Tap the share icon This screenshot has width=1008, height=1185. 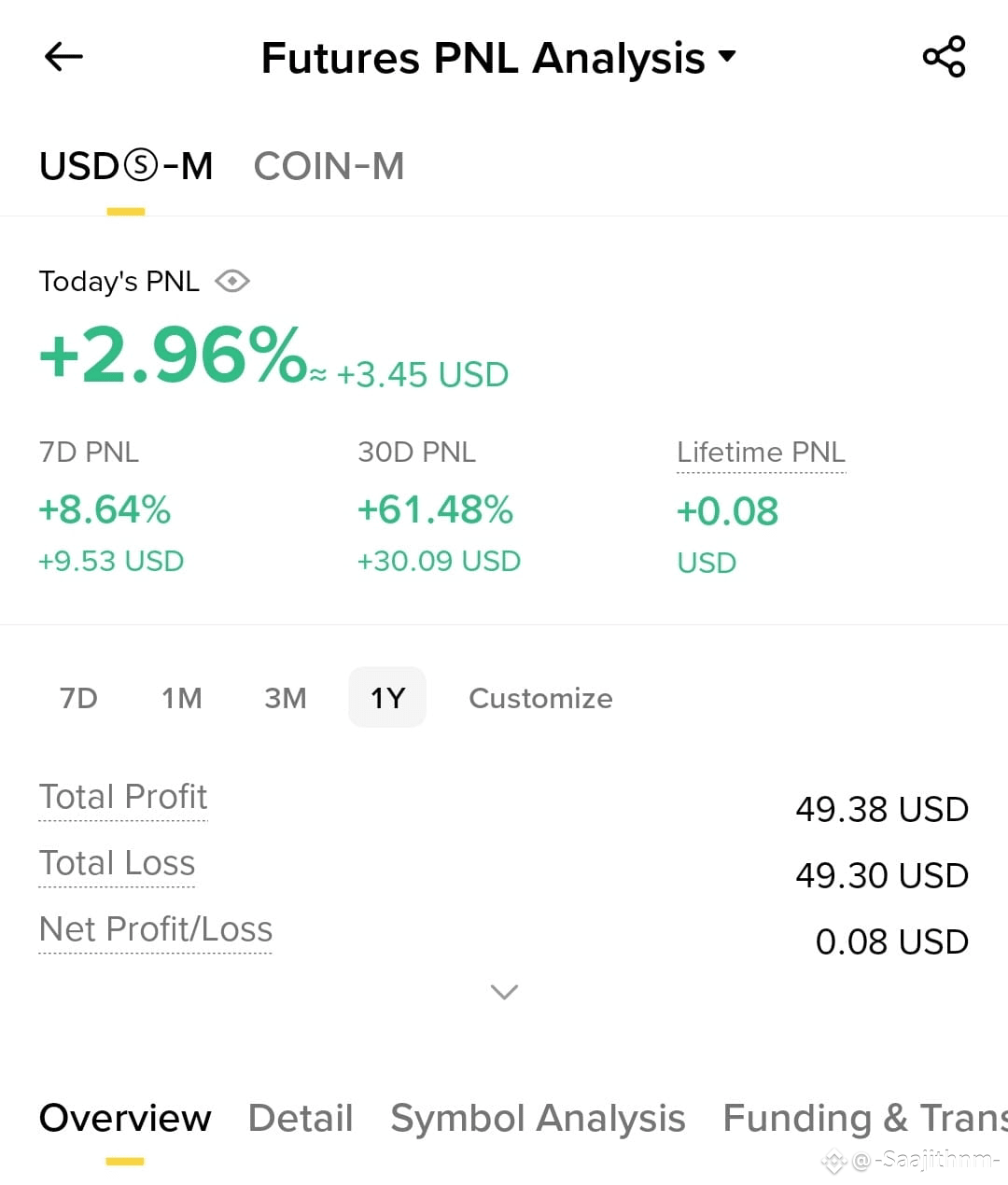pos(944,57)
